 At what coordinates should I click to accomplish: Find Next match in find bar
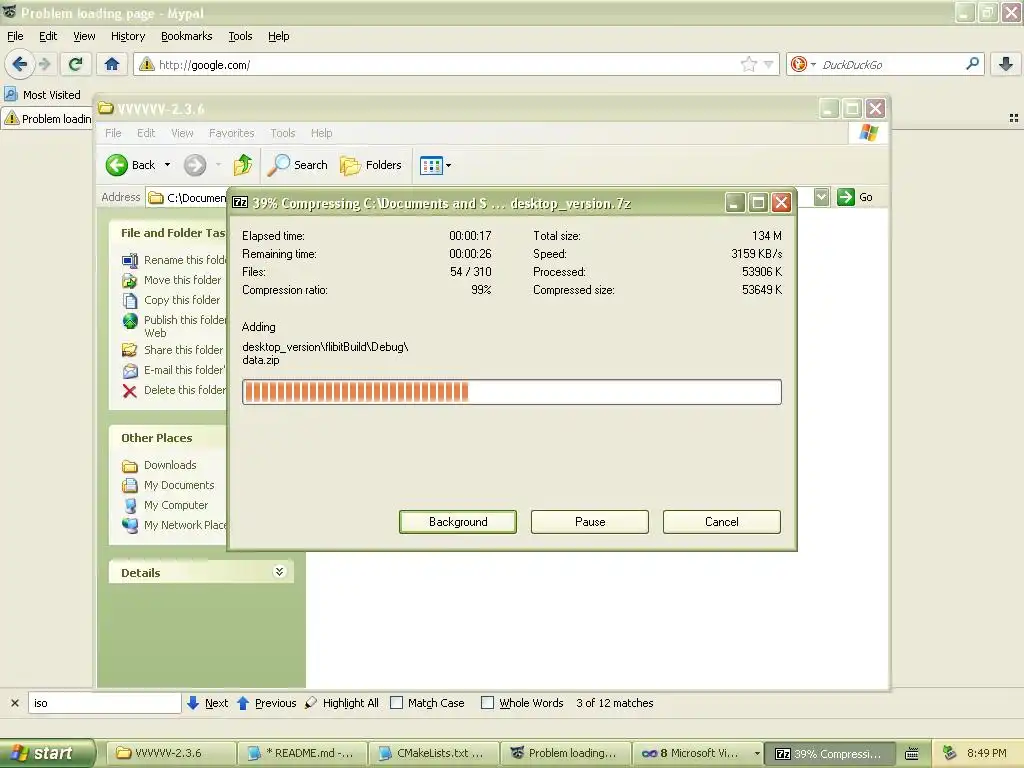click(208, 703)
